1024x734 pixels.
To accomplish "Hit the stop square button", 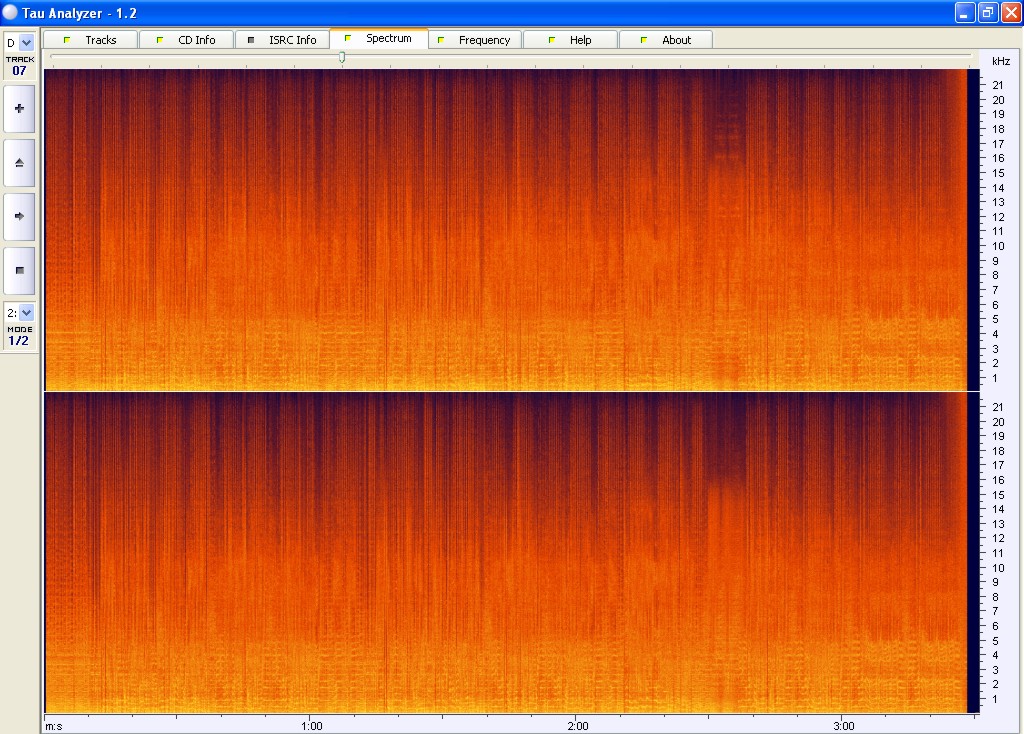I will 19,270.
